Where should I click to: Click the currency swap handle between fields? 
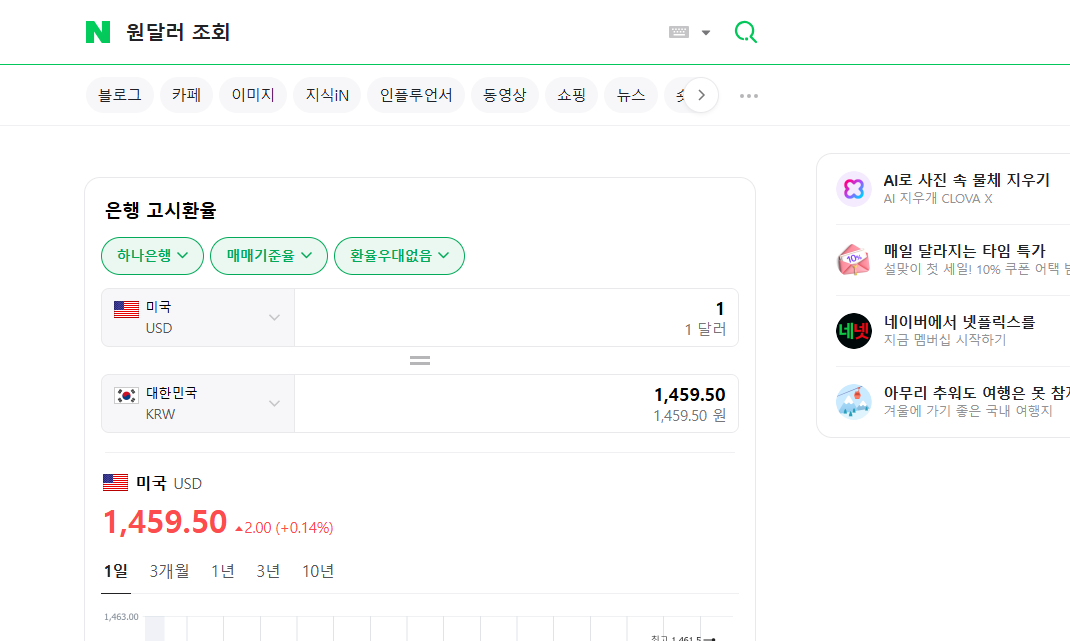coord(419,359)
